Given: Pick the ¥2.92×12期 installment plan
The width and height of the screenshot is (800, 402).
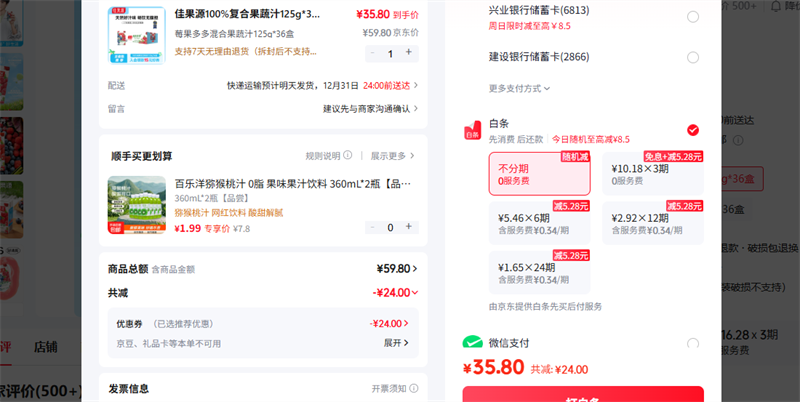Looking at the screenshot, I should (652, 223).
